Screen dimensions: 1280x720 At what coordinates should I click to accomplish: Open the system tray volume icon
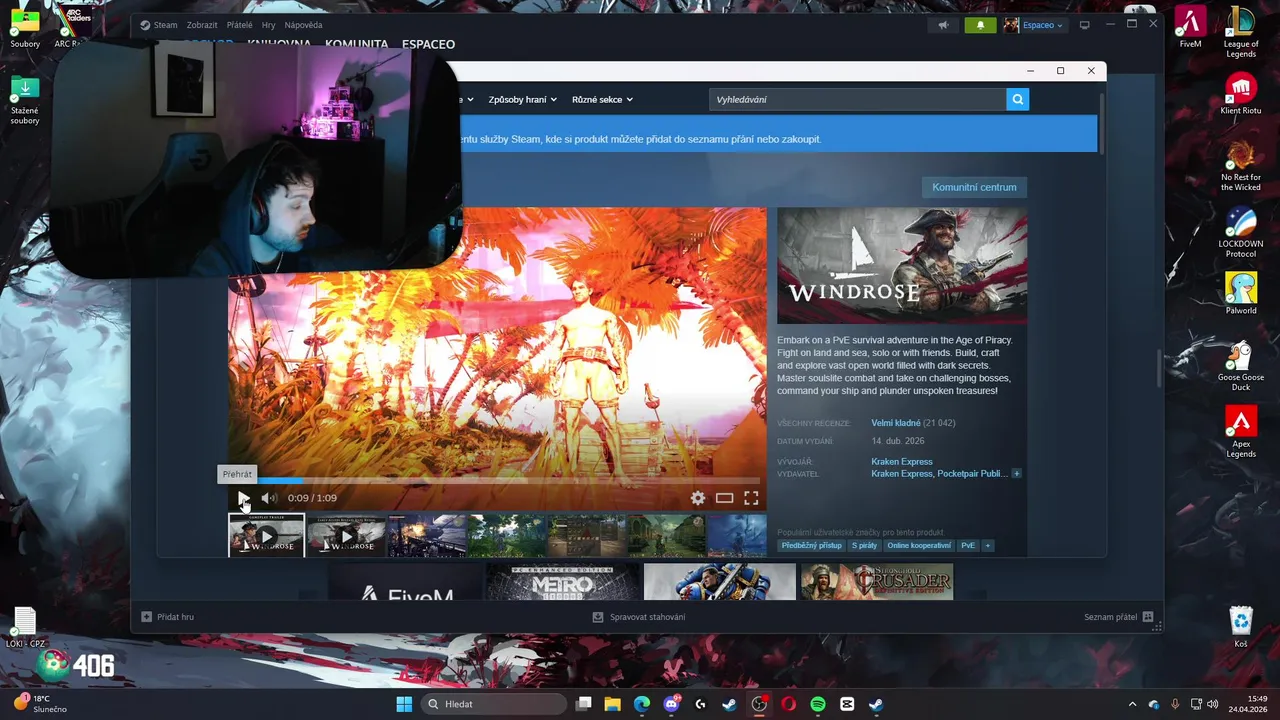coord(1212,704)
